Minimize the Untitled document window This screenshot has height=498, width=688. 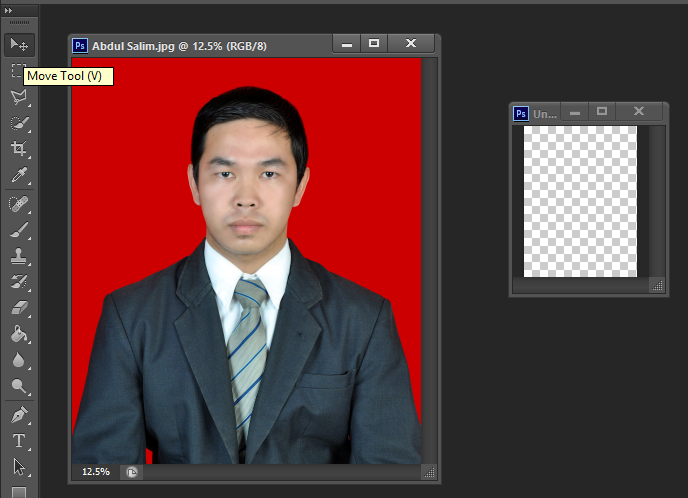[x=575, y=113]
